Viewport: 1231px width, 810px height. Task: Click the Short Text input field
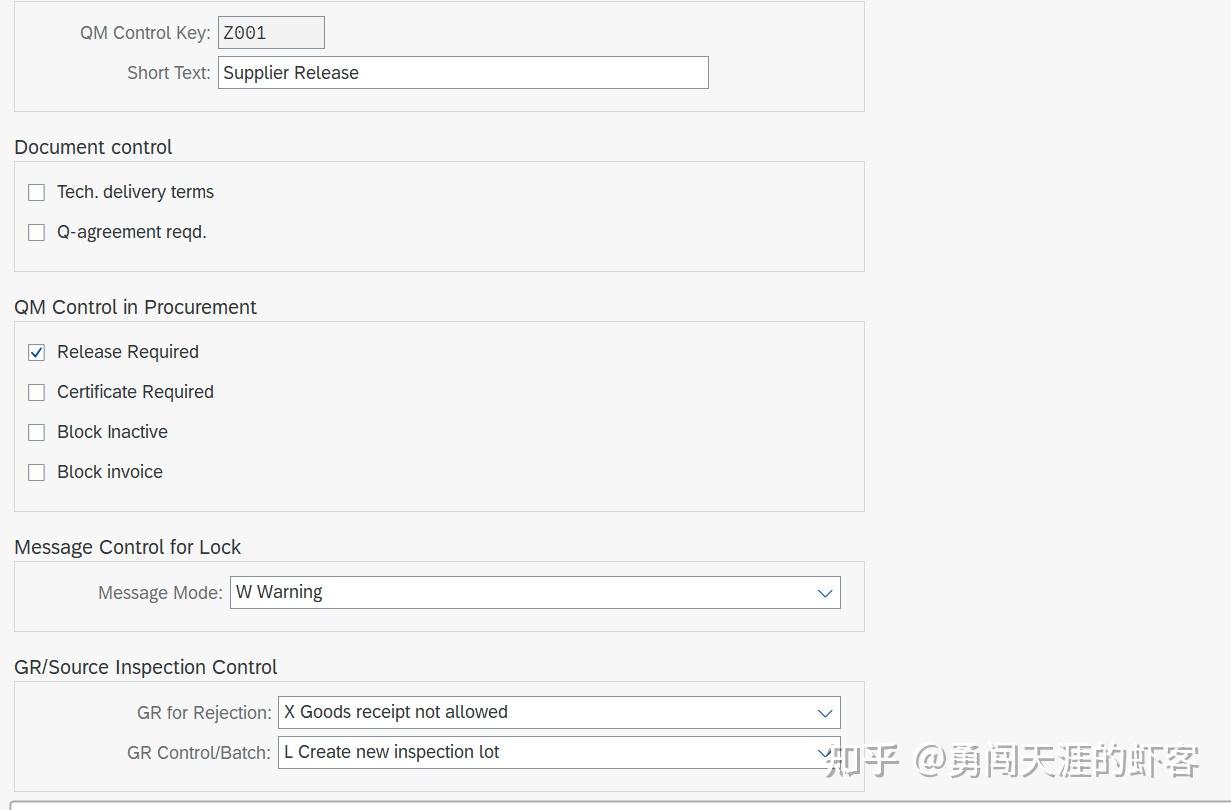pyautogui.click(x=462, y=72)
